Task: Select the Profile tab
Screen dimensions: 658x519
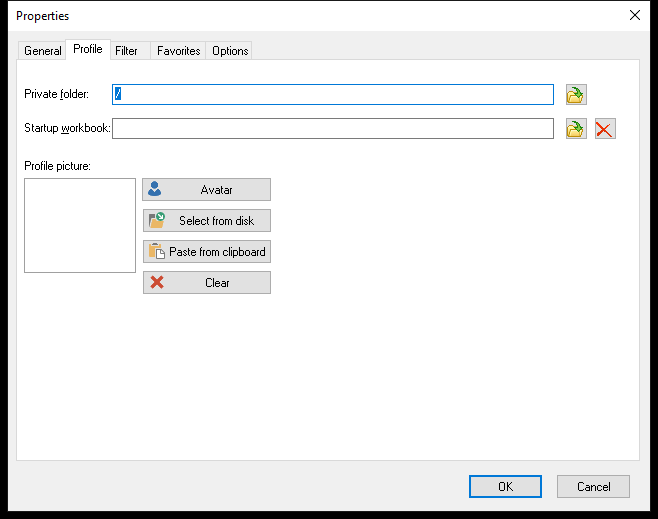Action: click(x=88, y=50)
